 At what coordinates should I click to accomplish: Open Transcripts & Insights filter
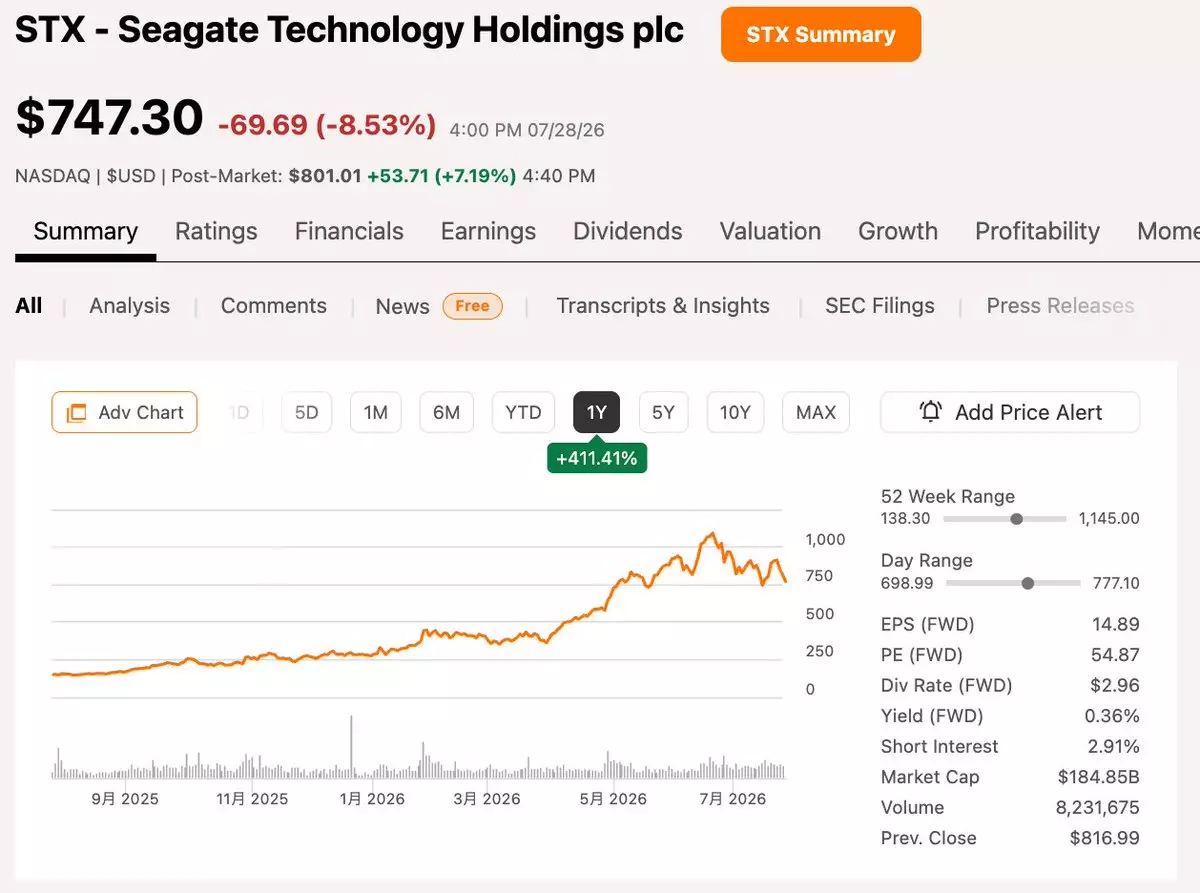[663, 306]
